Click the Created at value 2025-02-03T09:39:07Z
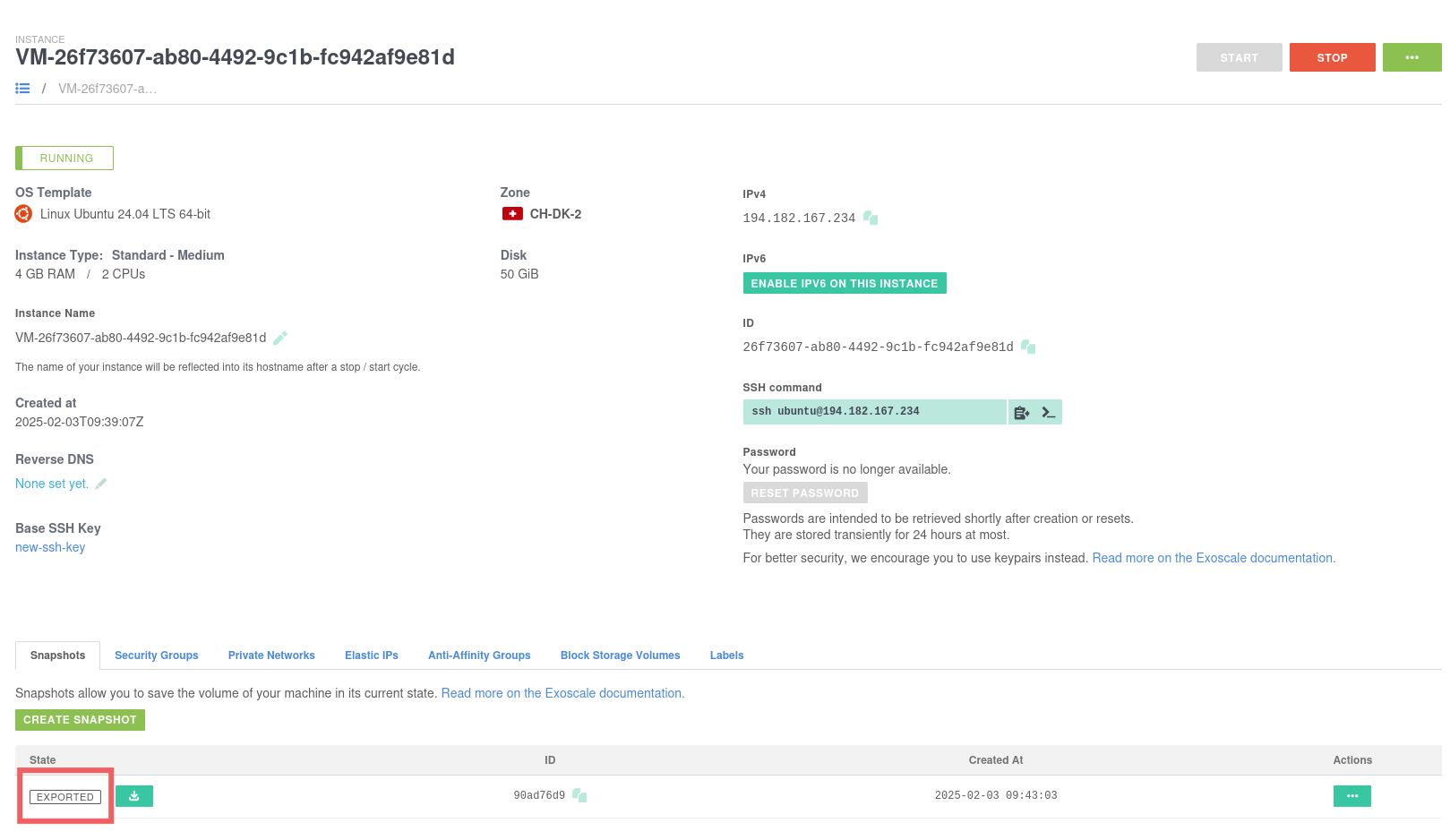This screenshot has height=840, width=1450. click(80, 422)
